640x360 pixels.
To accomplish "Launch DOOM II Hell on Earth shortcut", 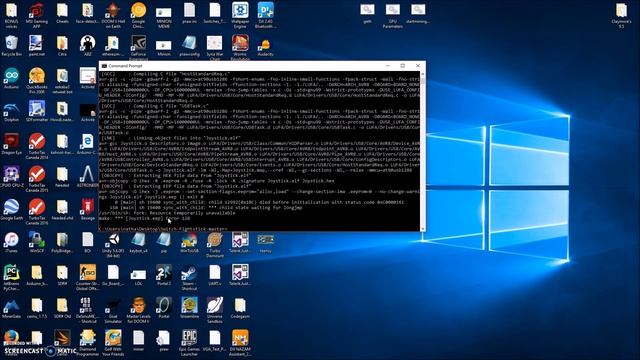I will [113, 16].
